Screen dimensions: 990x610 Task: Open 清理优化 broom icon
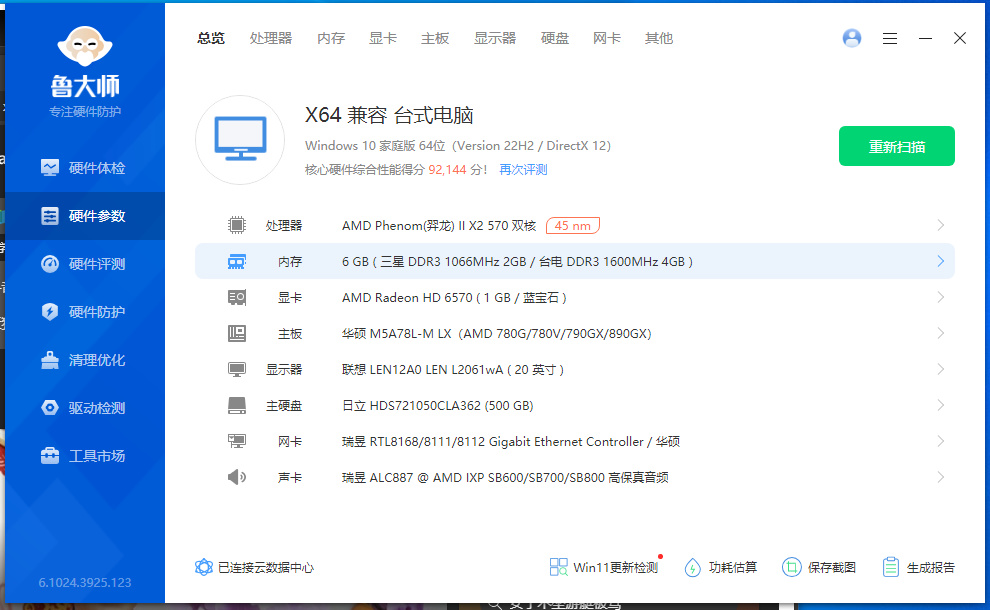click(x=50, y=360)
